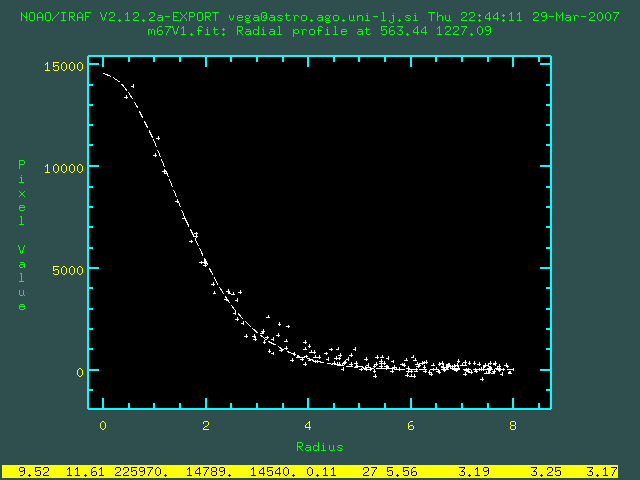Click the status bar value 3.25
The width and height of the screenshot is (640, 480).
point(546,472)
